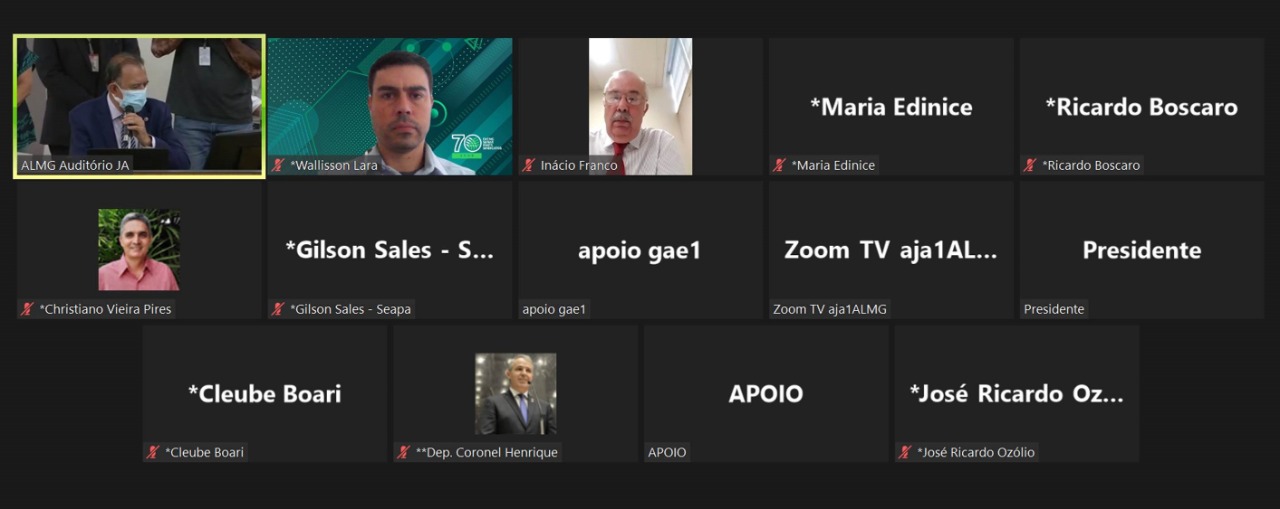This screenshot has width=1280, height=509.
Task: Click the large Cleube Boari name text
Action: (x=265, y=394)
